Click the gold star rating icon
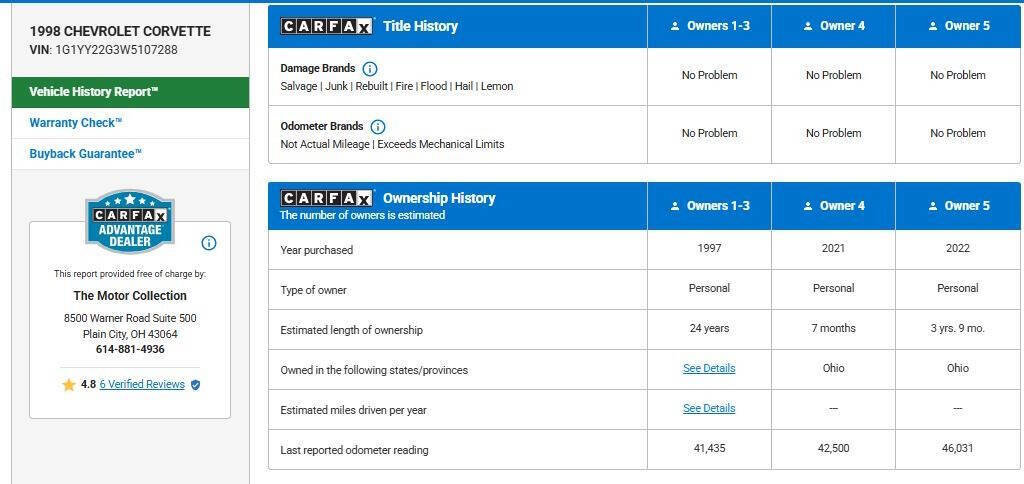Viewport: 1024px width, 484px height. pos(69,385)
